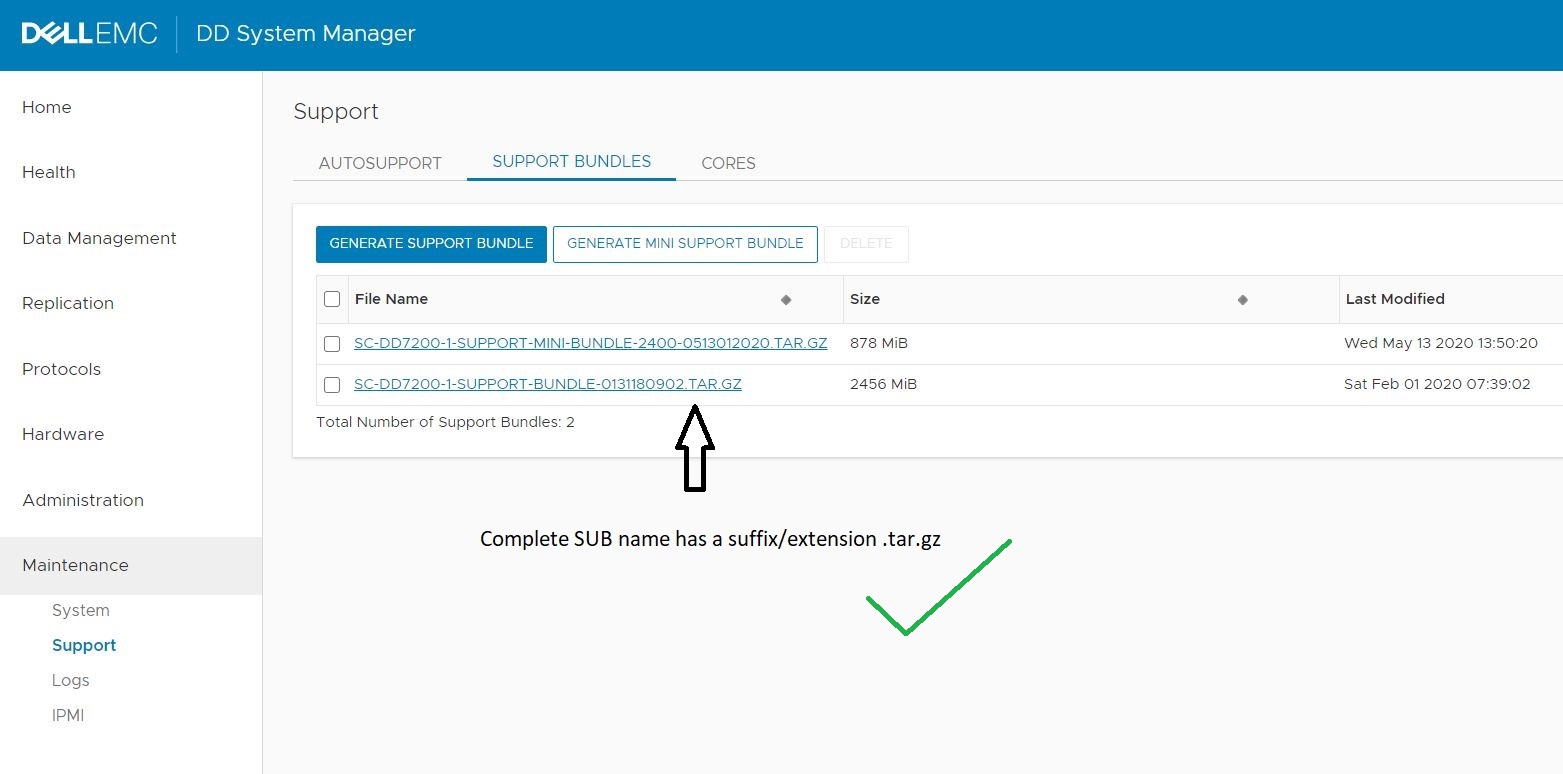Open the IPMI page under Maintenance
The width and height of the screenshot is (1563, 774).
point(67,715)
